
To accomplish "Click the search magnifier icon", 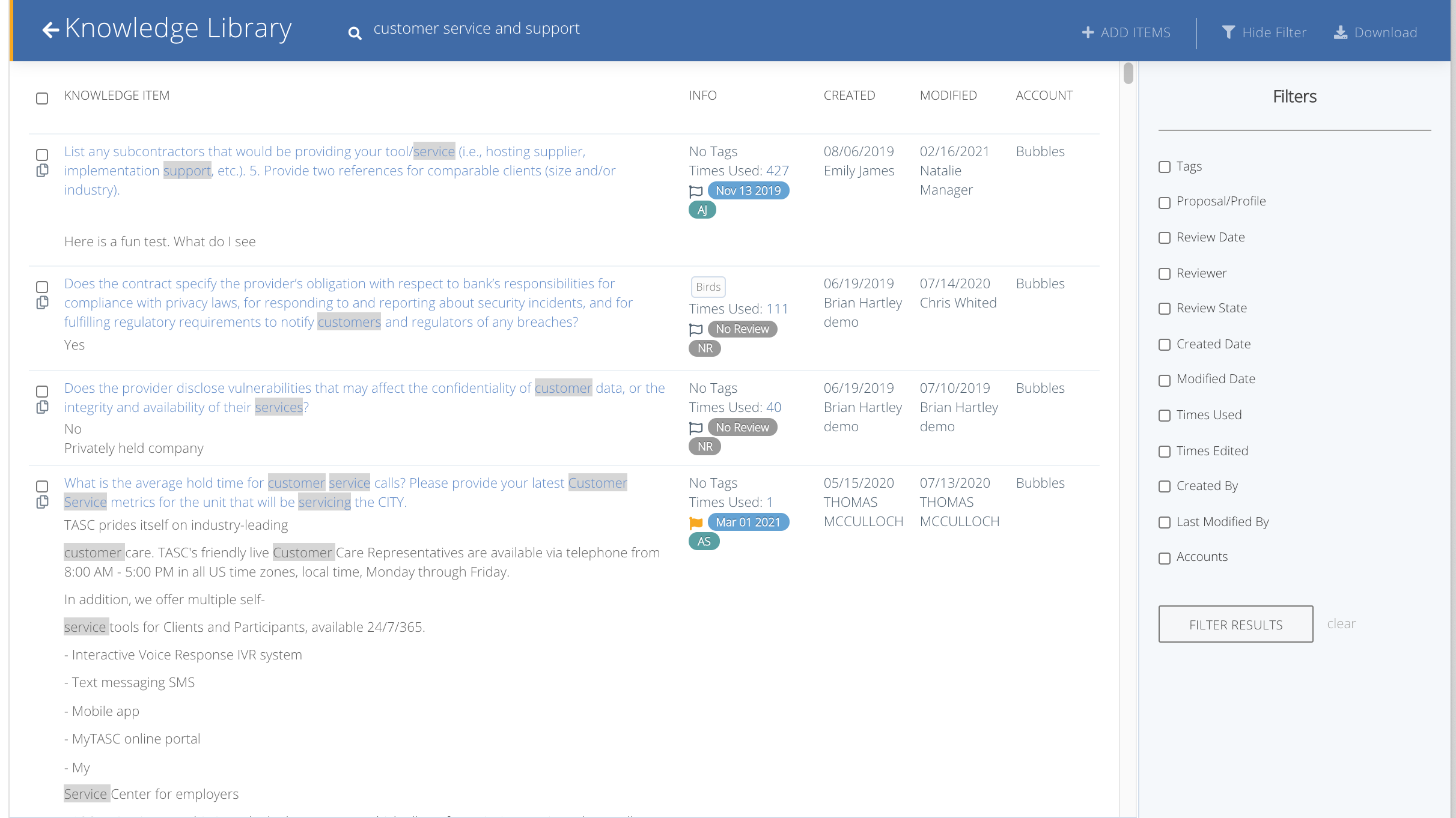I will pos(355,34).
